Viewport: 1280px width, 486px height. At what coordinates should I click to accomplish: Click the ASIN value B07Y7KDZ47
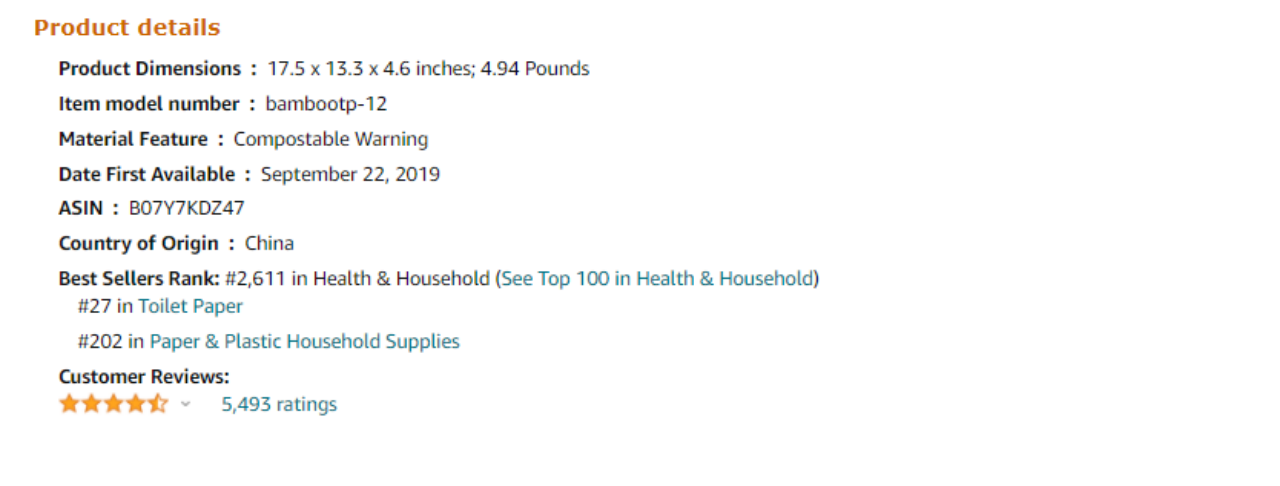[x=187, y=208]
